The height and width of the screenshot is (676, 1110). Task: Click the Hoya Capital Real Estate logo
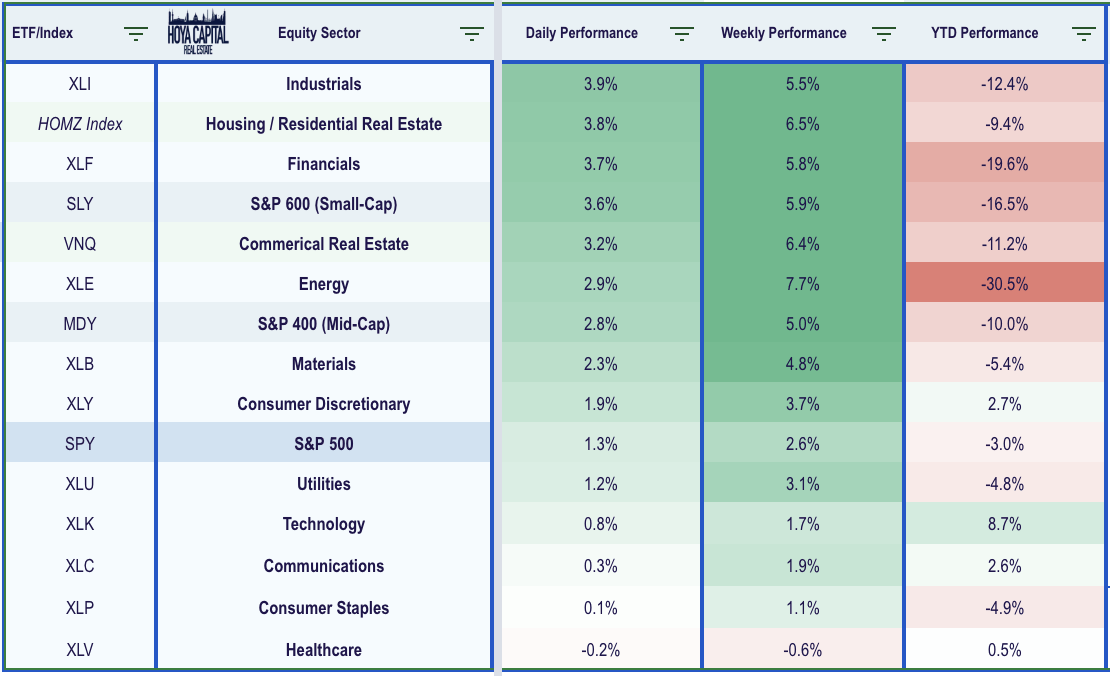[x=200, y=32]
